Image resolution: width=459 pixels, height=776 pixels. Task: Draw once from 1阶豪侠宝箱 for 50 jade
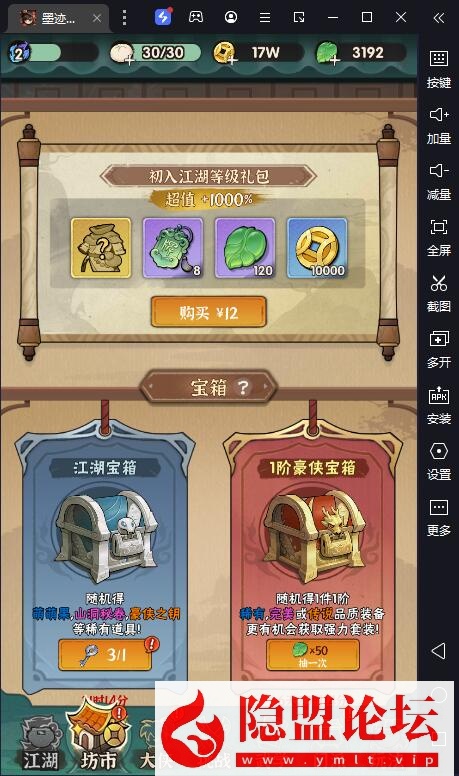coord(312,655)
